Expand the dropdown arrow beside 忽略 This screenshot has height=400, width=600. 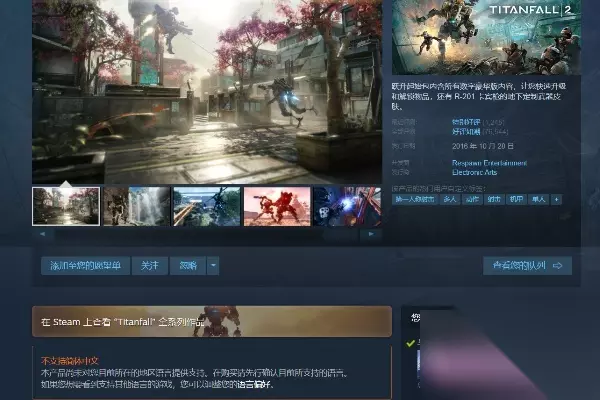click(213, 266)
